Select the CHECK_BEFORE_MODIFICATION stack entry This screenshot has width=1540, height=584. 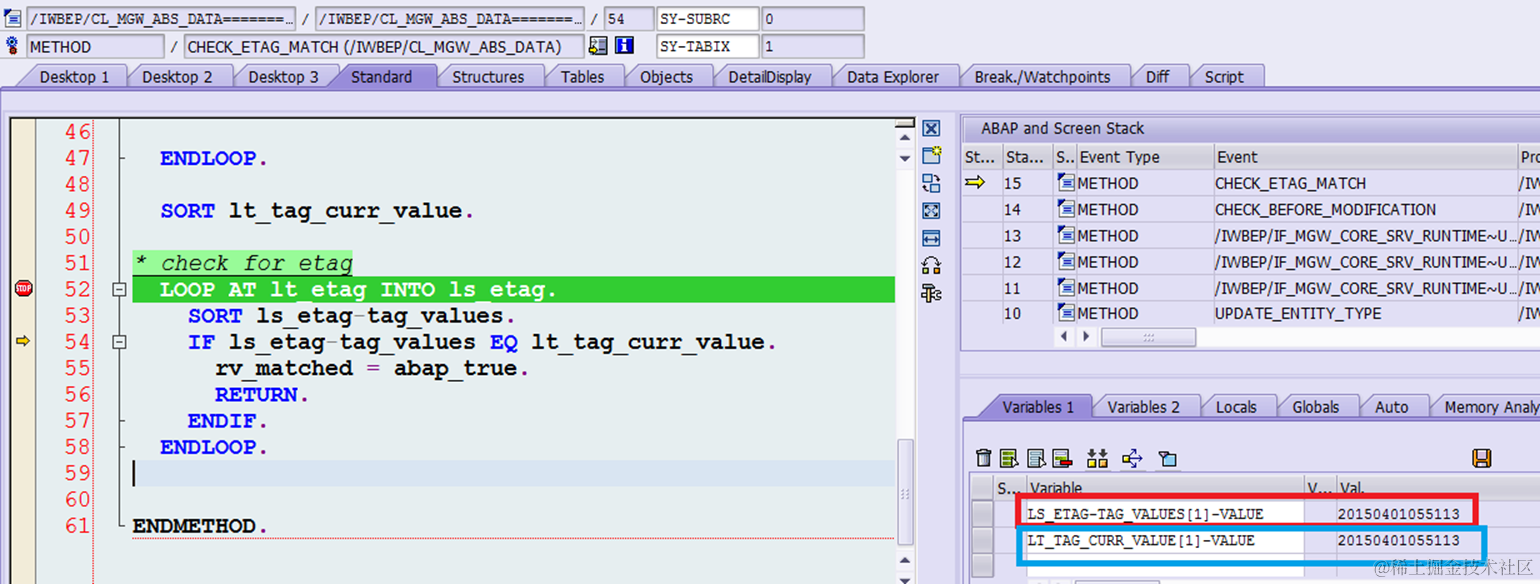1325,209
